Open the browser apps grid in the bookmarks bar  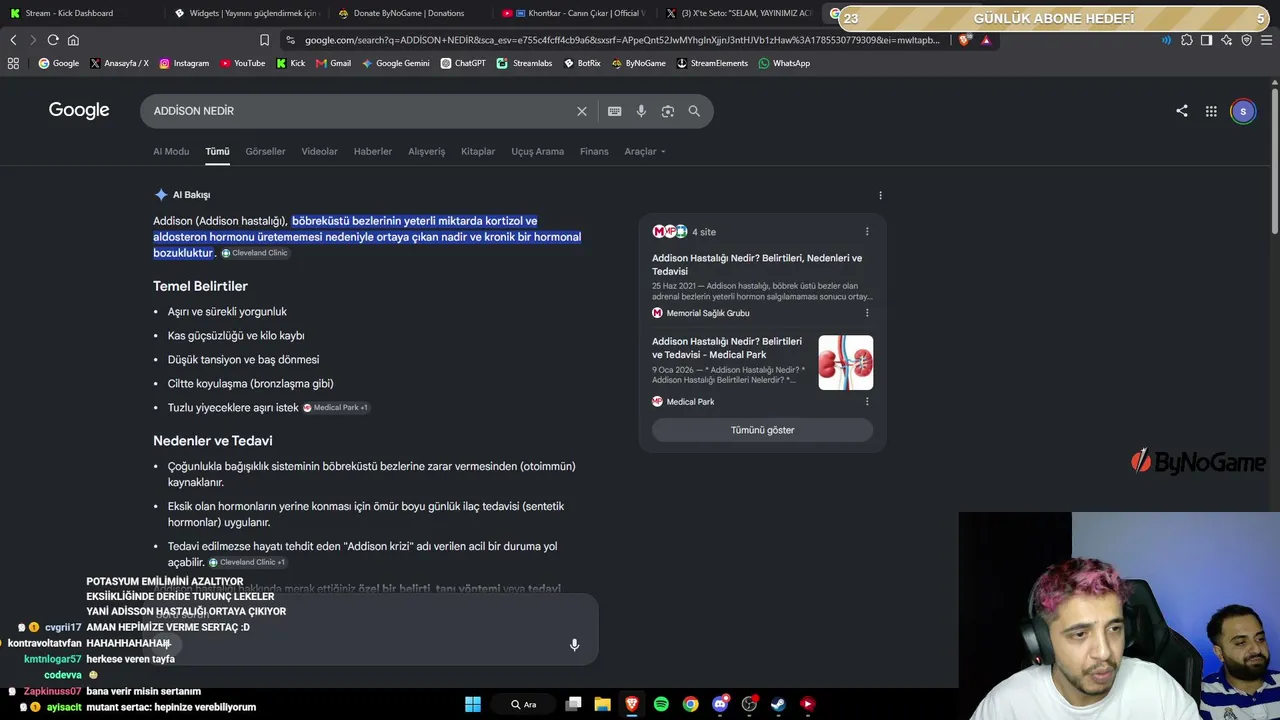tap(13, 63)
